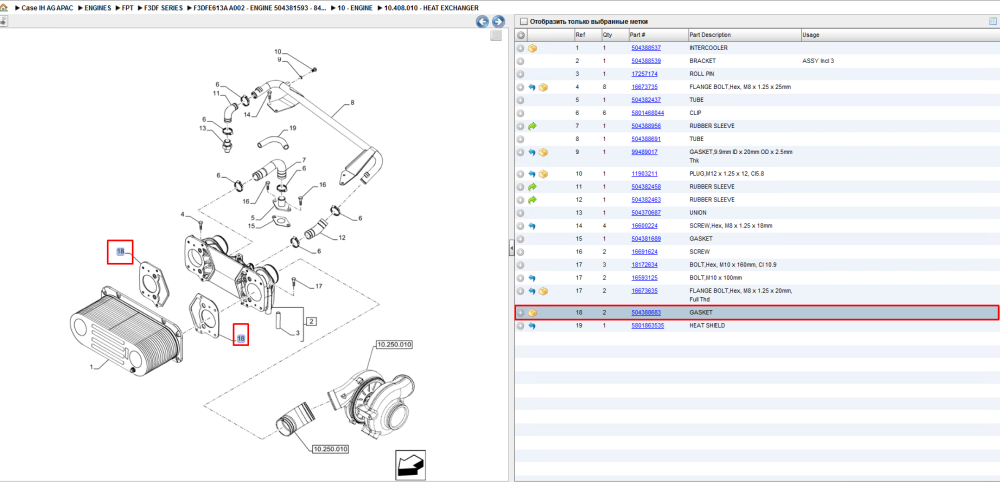Screen dimensions: 1000x482
Task: Click the large arrow icon below the diagram
Action: 411,465
